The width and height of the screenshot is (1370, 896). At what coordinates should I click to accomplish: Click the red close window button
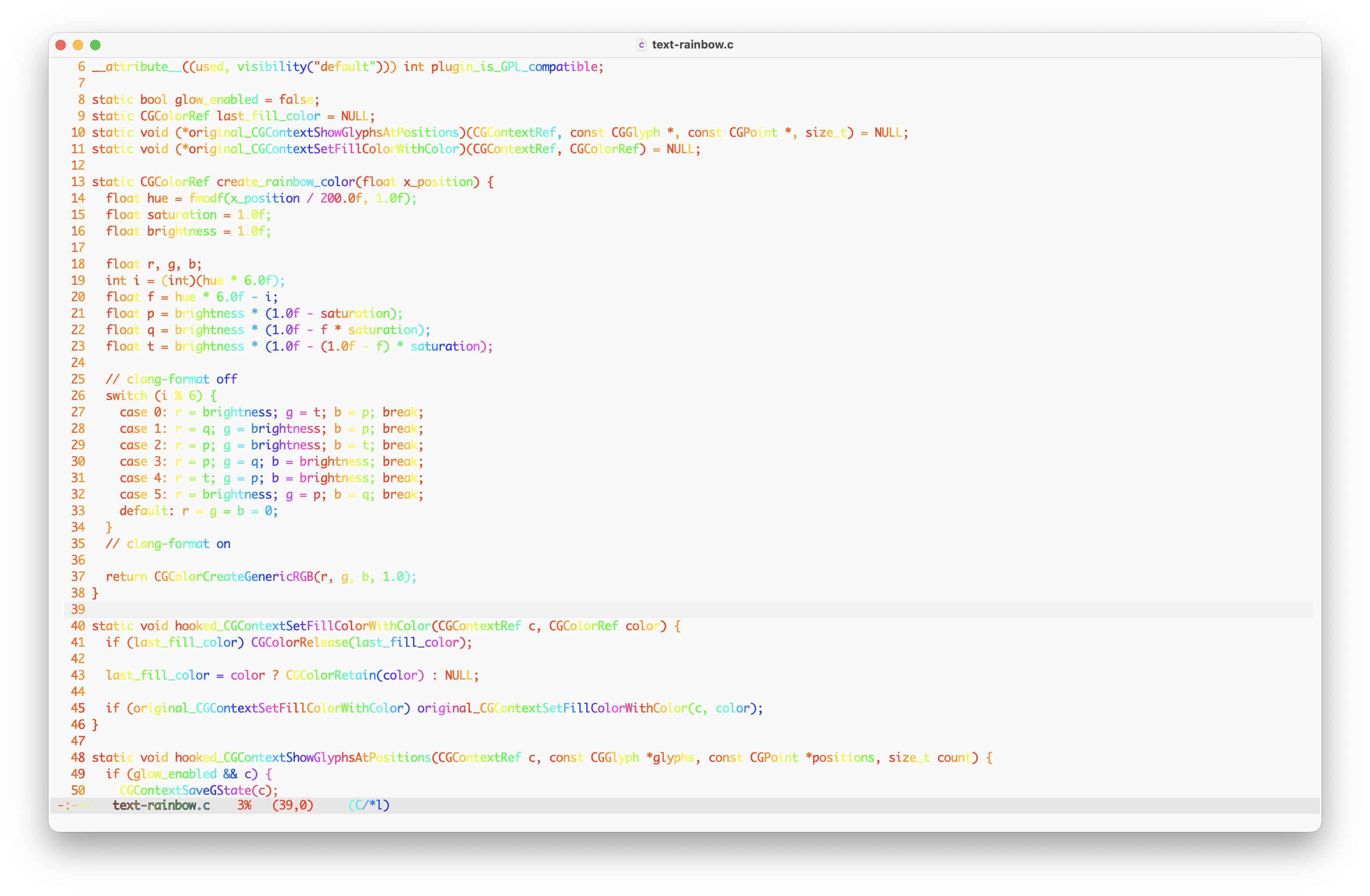coord(61,45)
